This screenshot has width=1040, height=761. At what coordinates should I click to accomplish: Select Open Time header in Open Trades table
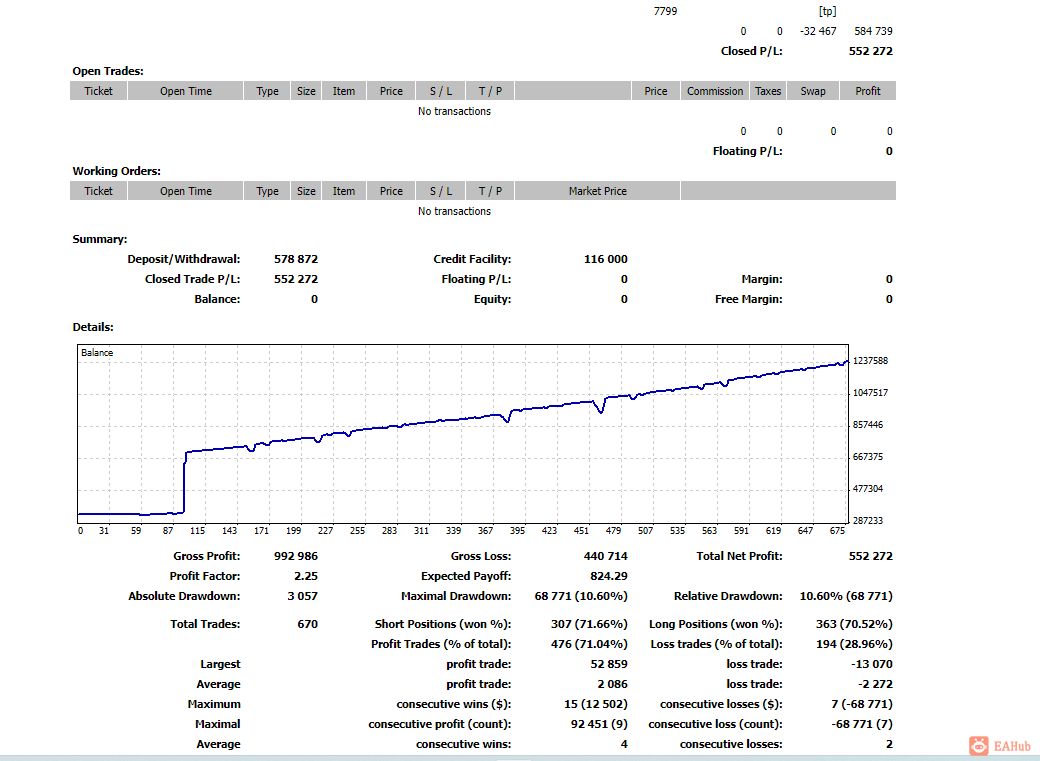pos(186,91)
